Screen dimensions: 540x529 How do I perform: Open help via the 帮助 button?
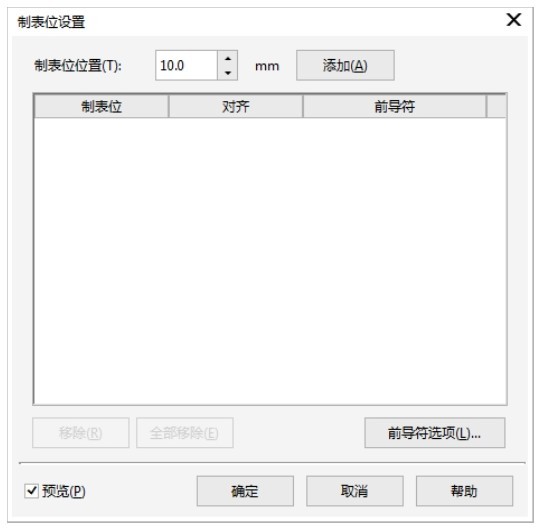click(x=464, y=491)
